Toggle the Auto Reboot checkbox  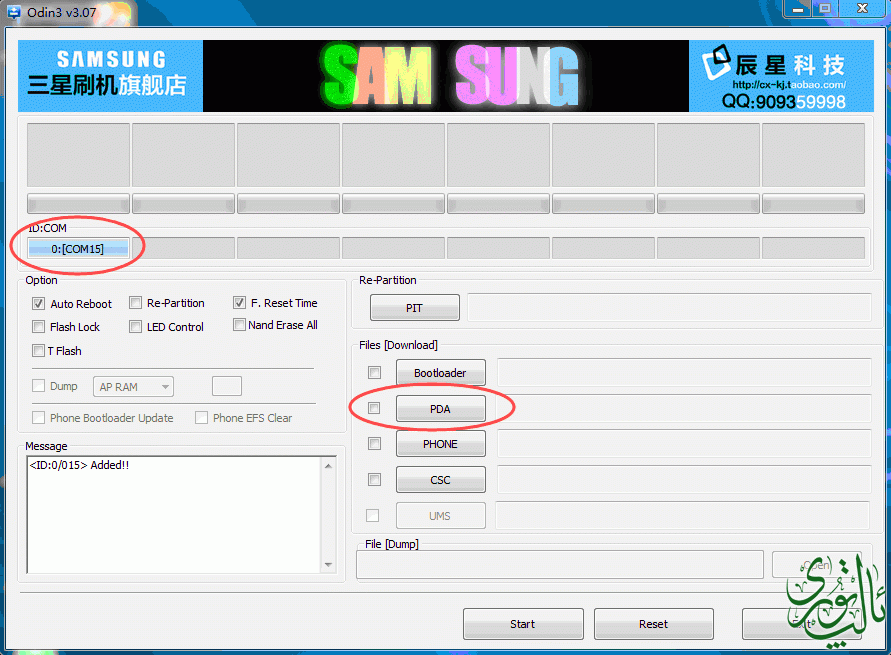click(39, 303)
